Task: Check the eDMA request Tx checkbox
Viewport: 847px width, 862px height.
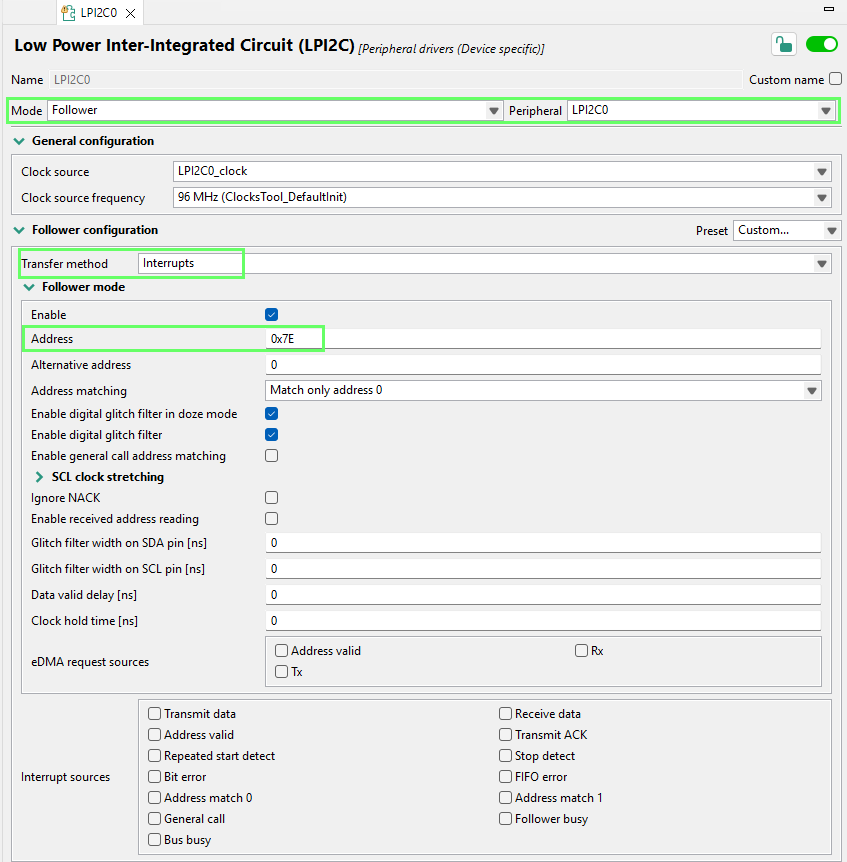Action: click(x=281, y=672)
